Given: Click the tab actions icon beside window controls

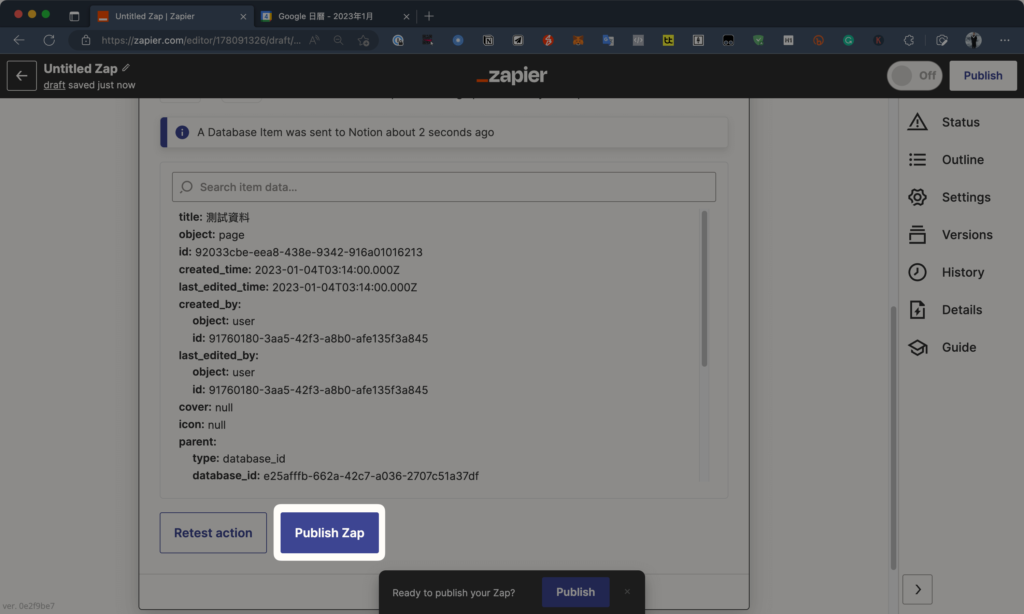Looking at the screenshot, I should click(x=74, y=16).
